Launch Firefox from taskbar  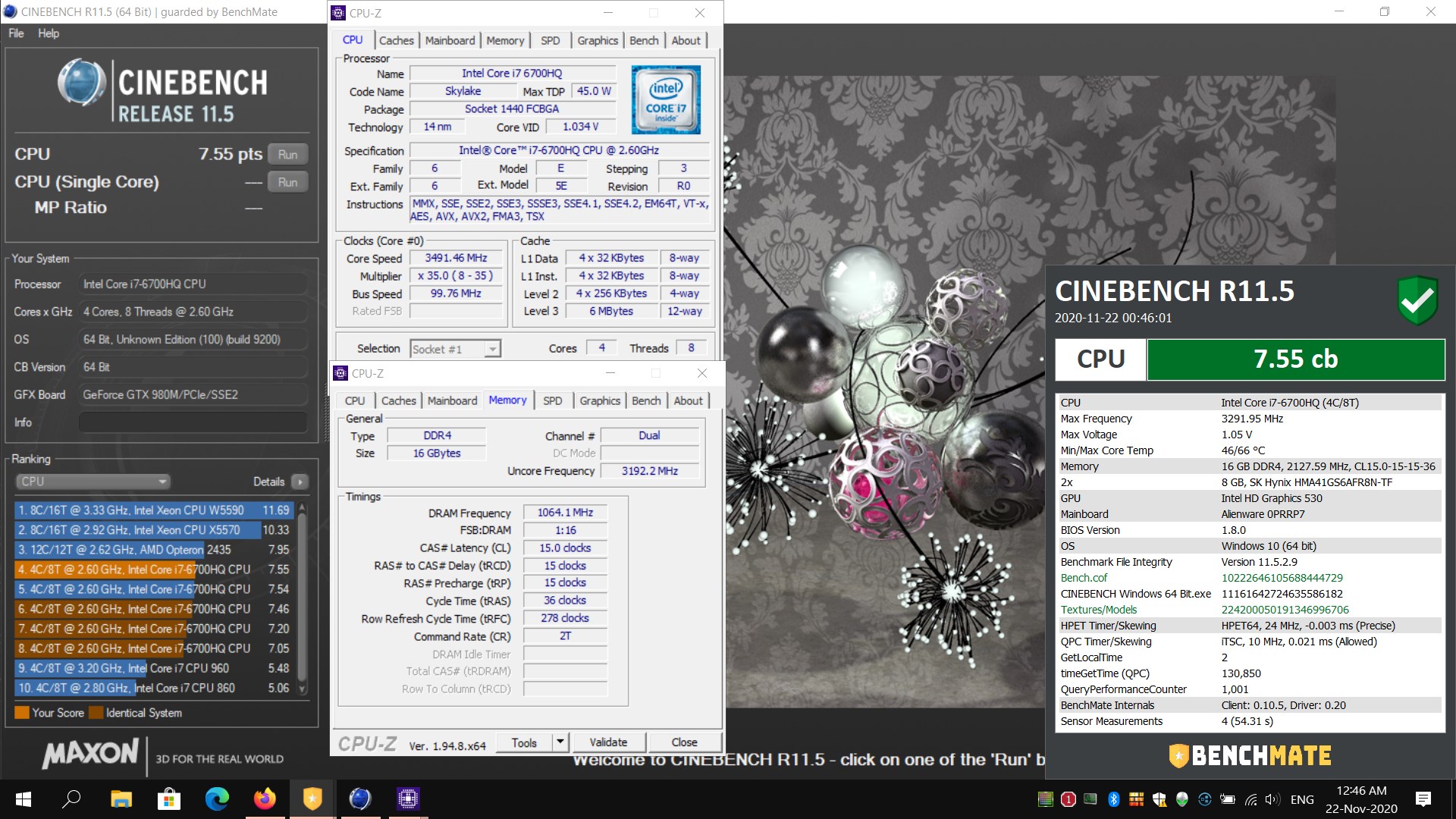pyautogui.click(x=265, y=799)
